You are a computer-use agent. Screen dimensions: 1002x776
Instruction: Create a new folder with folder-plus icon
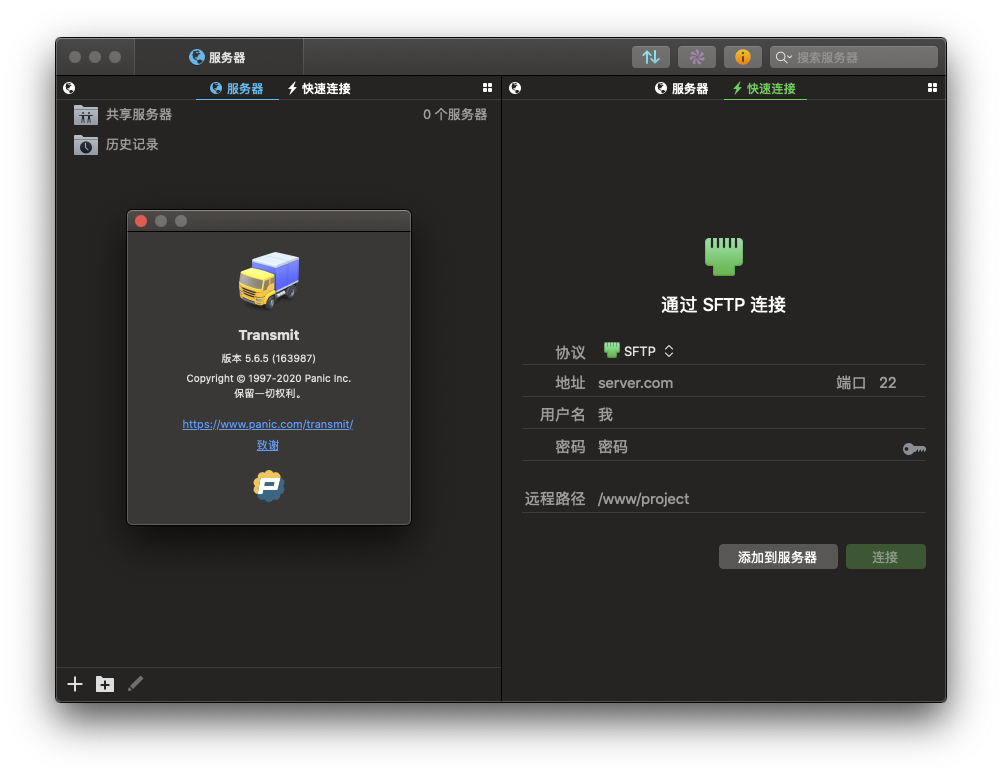pyautogui.click(x=105, y=684)
